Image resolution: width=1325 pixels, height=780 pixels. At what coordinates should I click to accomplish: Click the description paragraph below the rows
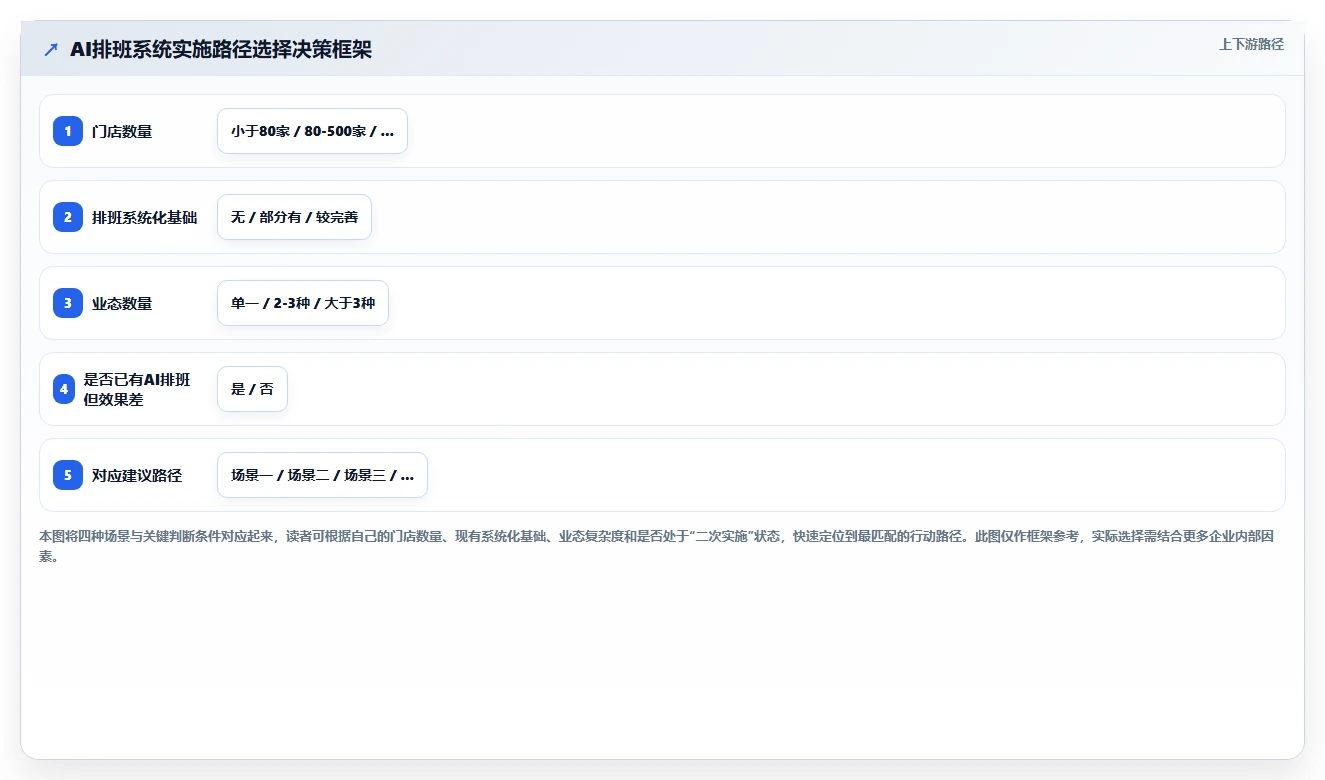pos(656,546)
